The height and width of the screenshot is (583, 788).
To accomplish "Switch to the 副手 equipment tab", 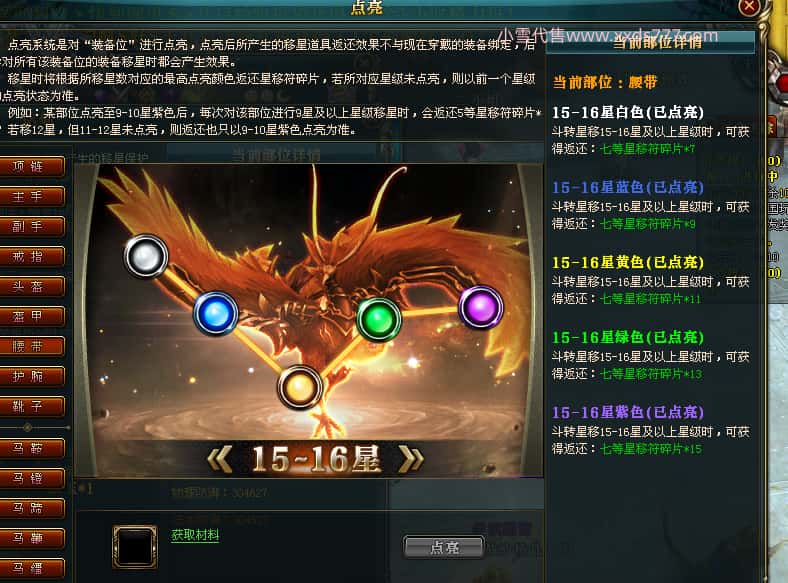I will (x=32, y=227).
